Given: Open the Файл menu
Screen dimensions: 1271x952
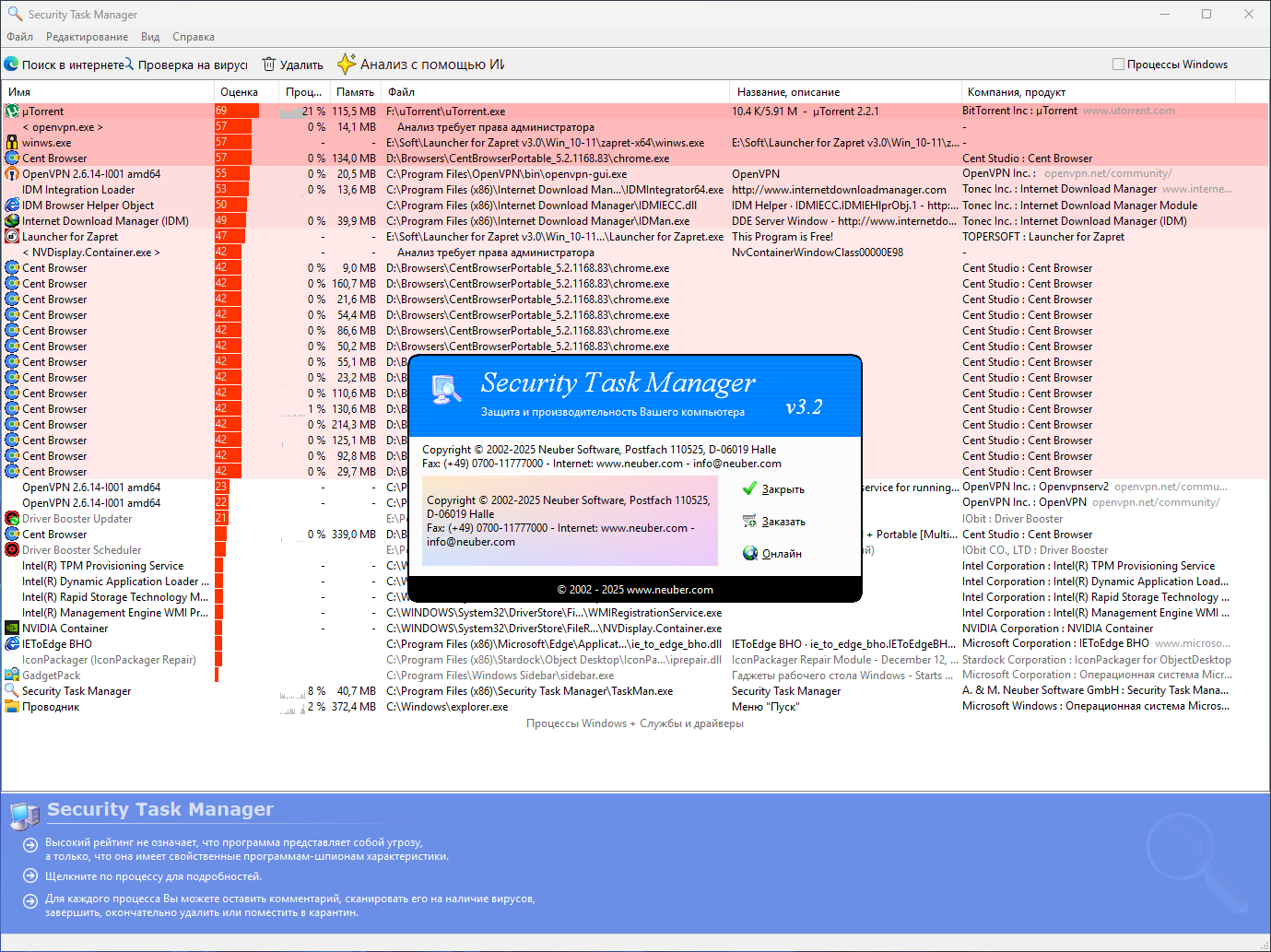Looking at the screenshot, I should tap(19, 37).
